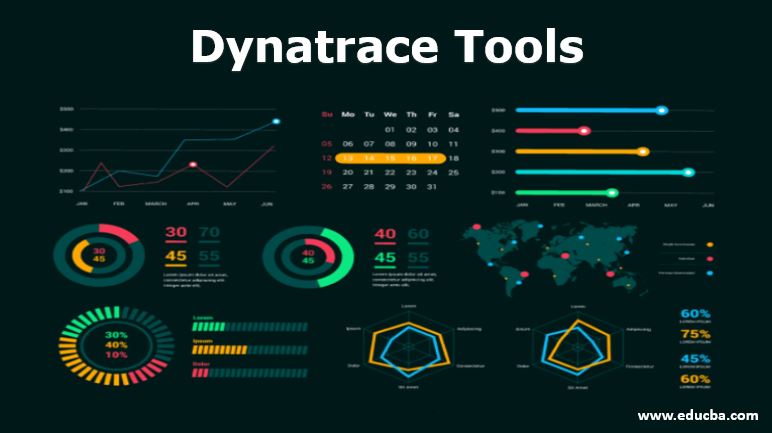Click the Dynatrace Tools title
772x433 pixels.
tap(387, 47)
